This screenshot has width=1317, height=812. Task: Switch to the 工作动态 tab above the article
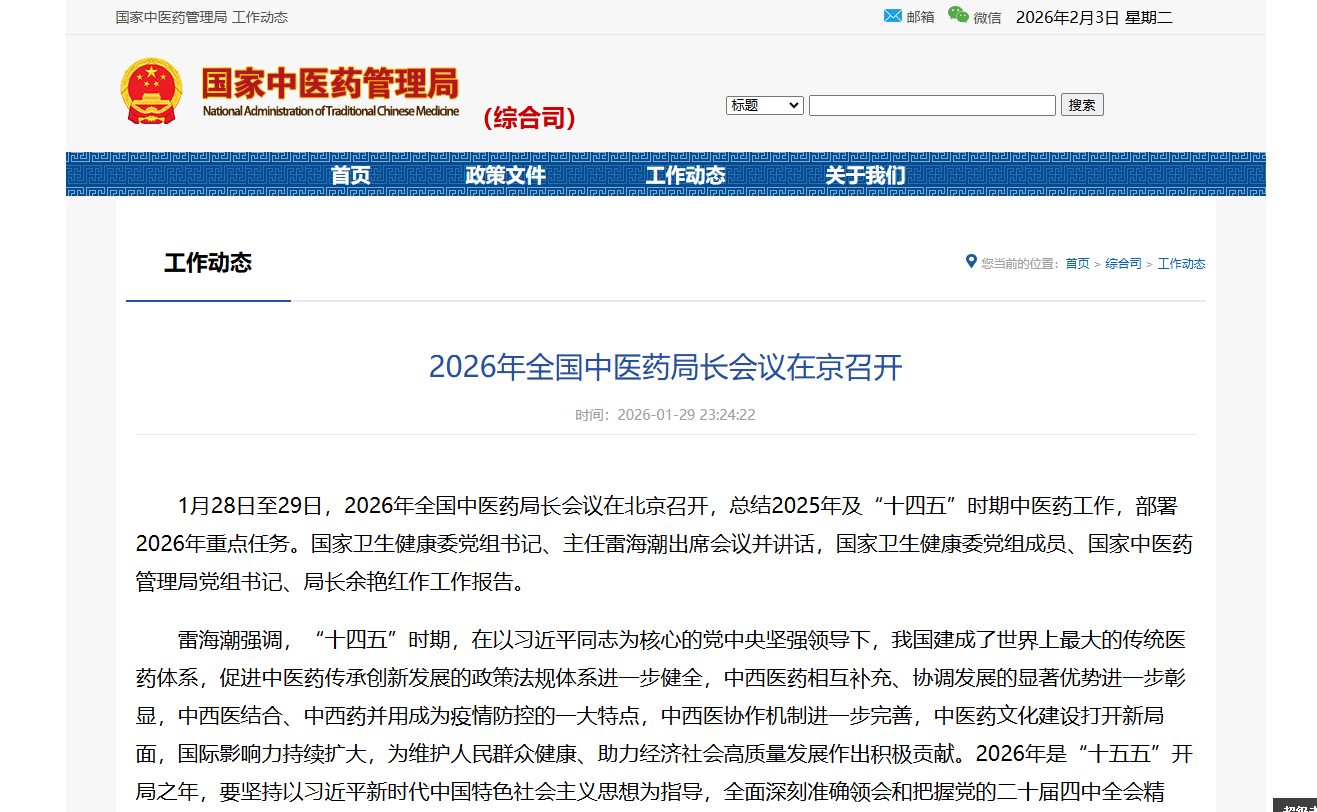click(x=207, y=263)
